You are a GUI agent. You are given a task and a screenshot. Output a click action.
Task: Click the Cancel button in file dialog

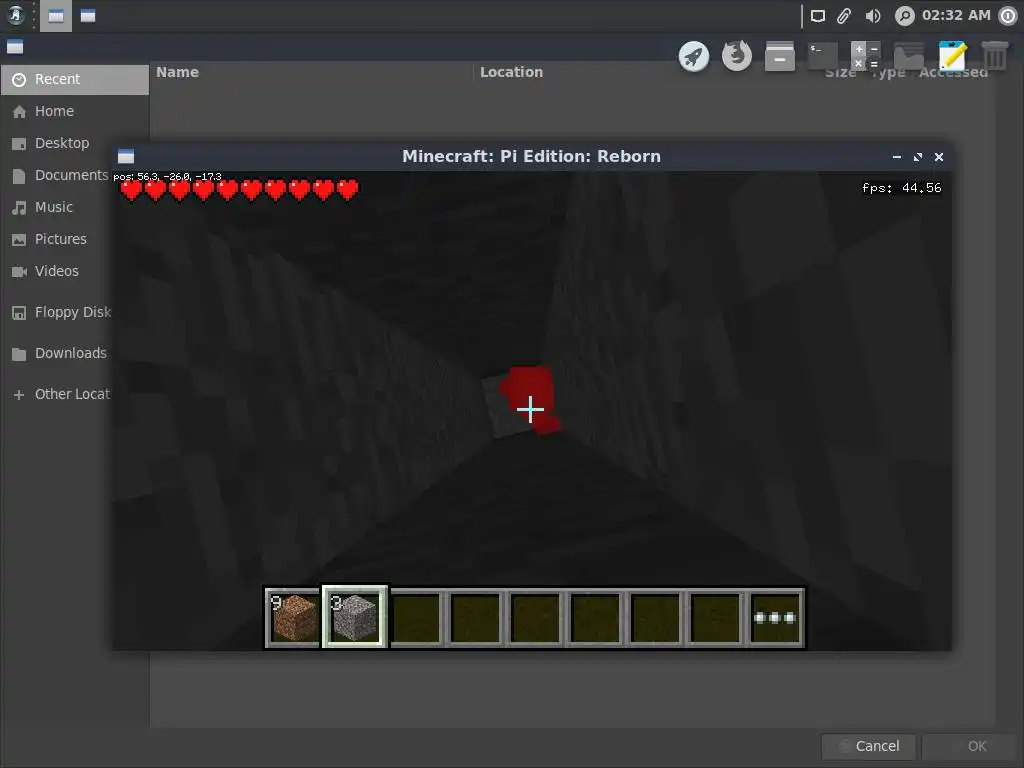pos(869,746)
